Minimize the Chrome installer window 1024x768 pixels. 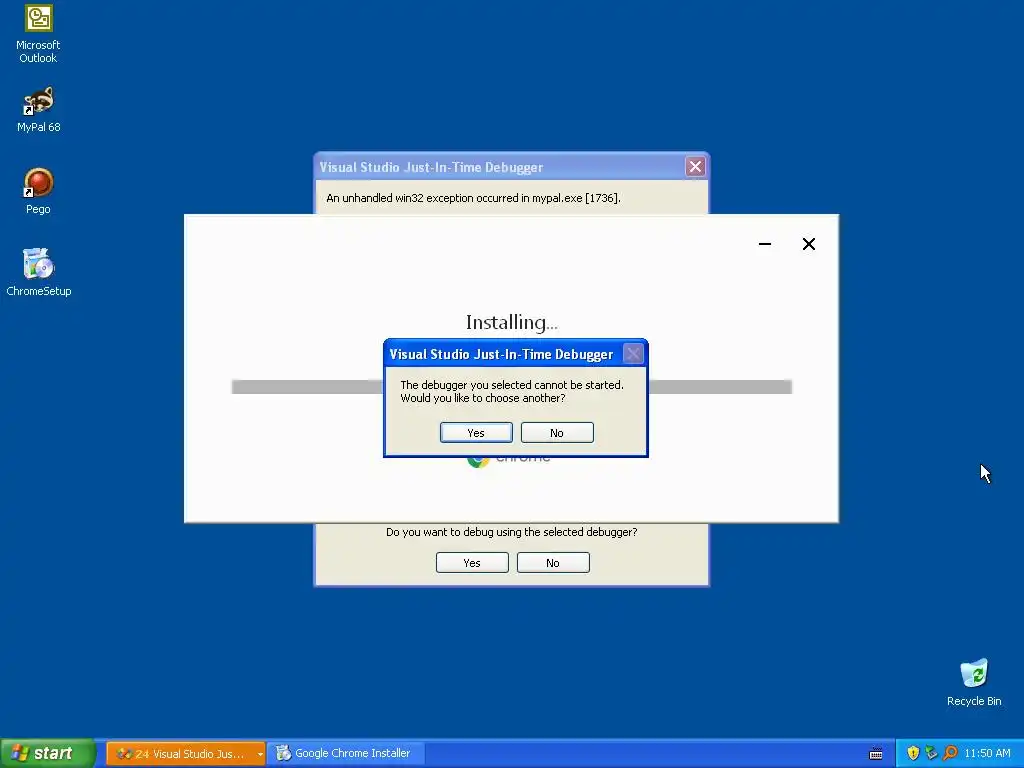(765, 244)
